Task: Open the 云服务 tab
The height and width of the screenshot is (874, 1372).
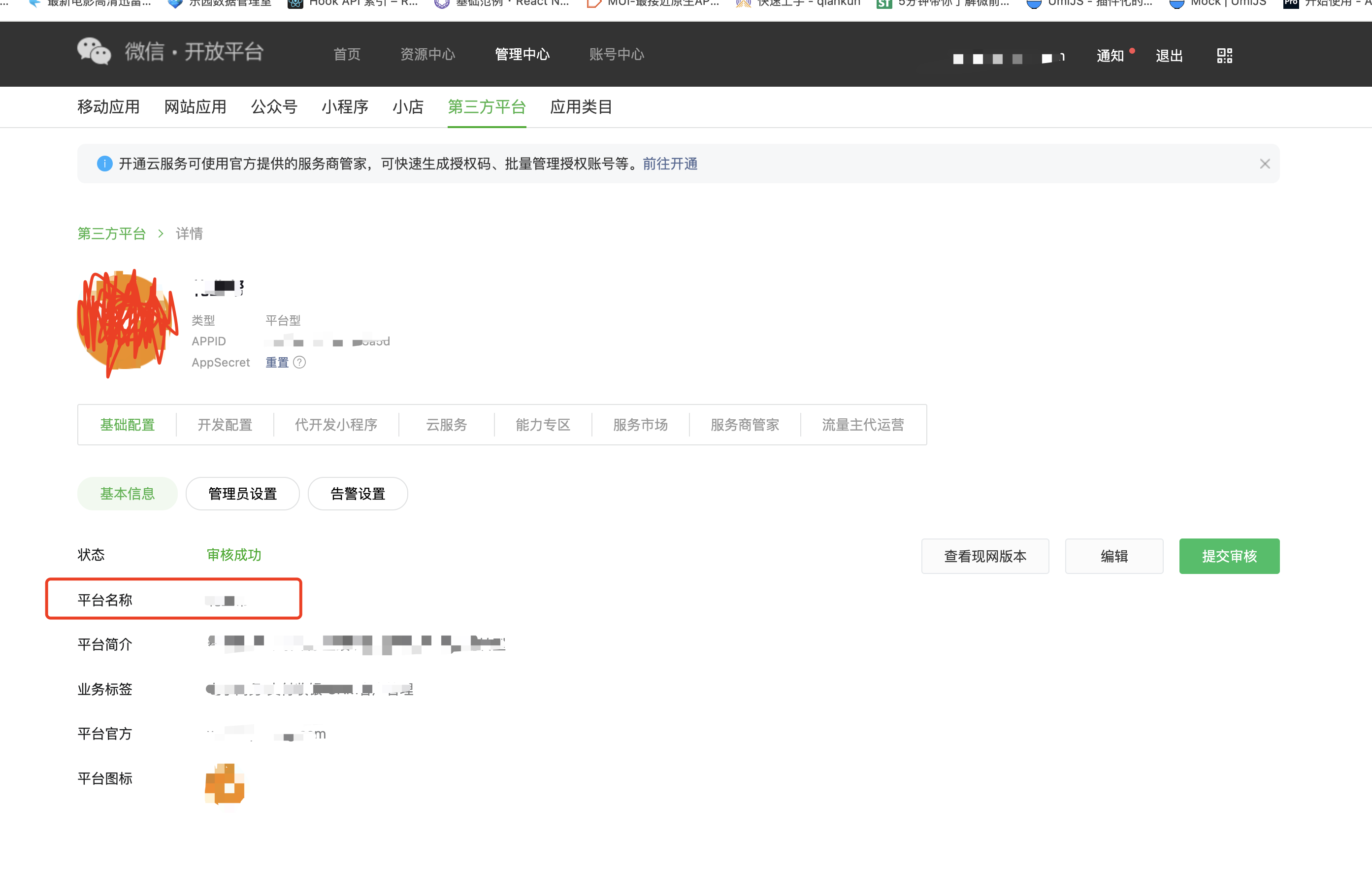Action: (446, 425)
